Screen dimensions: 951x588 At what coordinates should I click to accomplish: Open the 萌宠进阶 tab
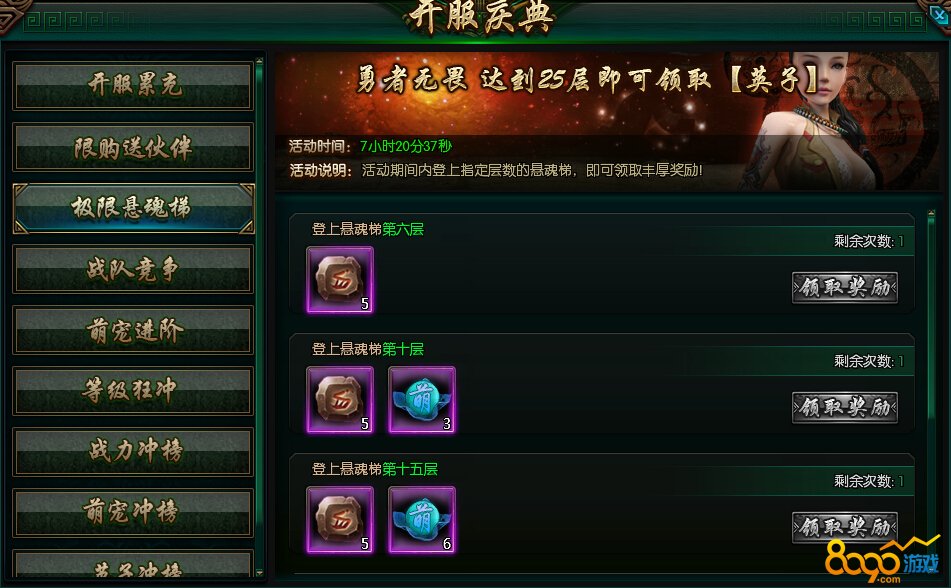point(133,330)
